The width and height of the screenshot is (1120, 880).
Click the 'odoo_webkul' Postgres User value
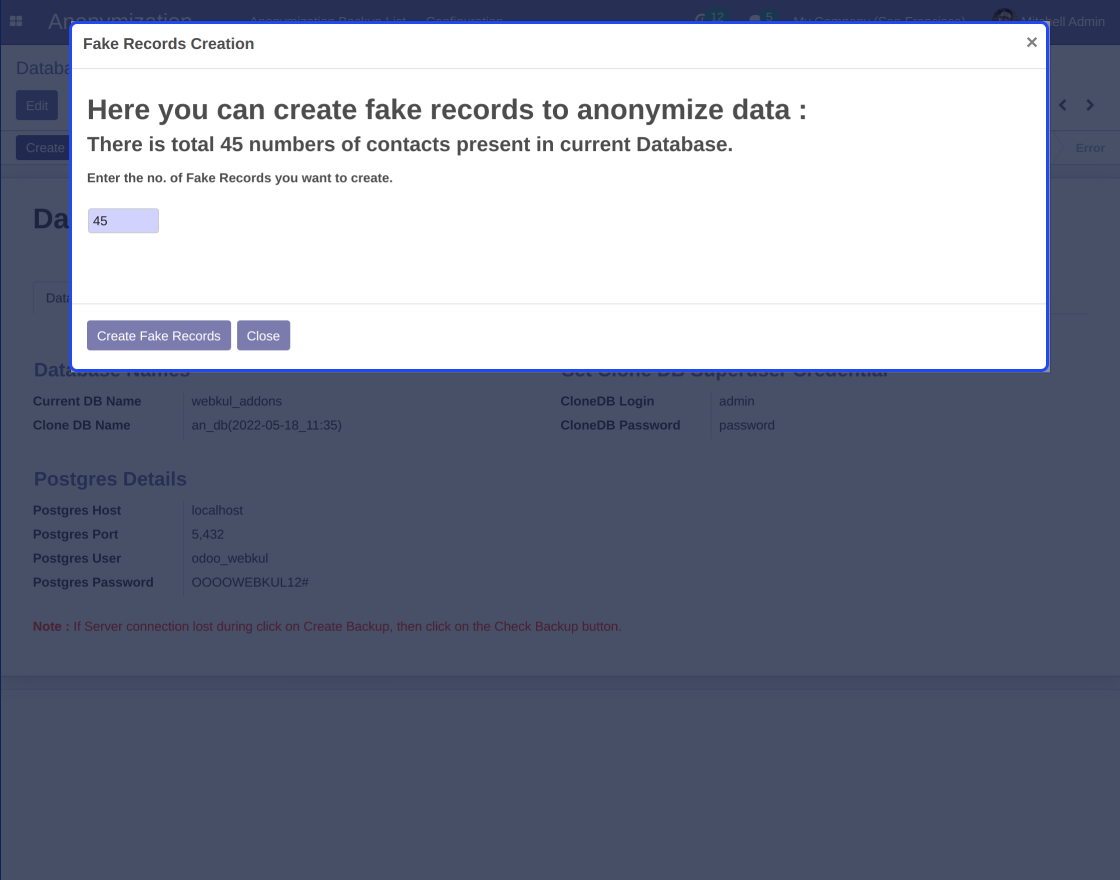point(229,559)
